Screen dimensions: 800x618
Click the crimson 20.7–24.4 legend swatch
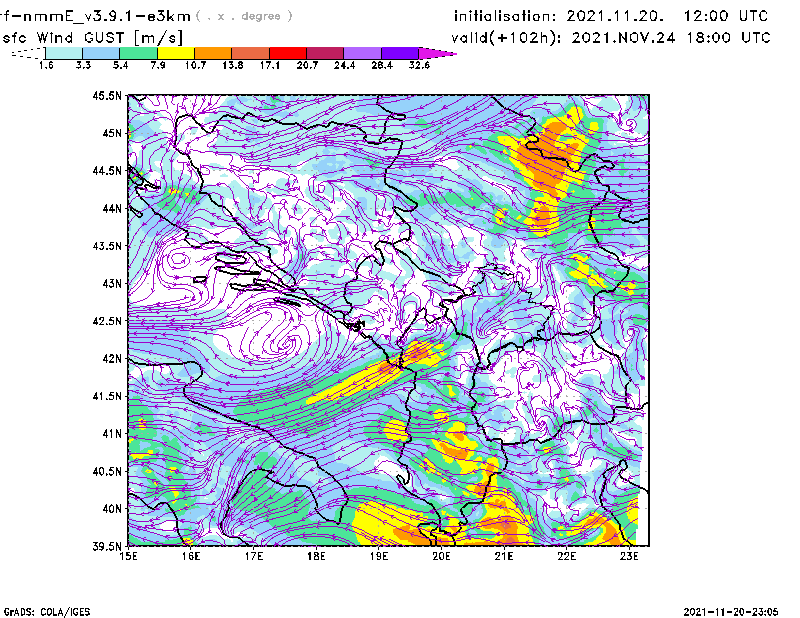pyautogui.click(x=325, y=53)
